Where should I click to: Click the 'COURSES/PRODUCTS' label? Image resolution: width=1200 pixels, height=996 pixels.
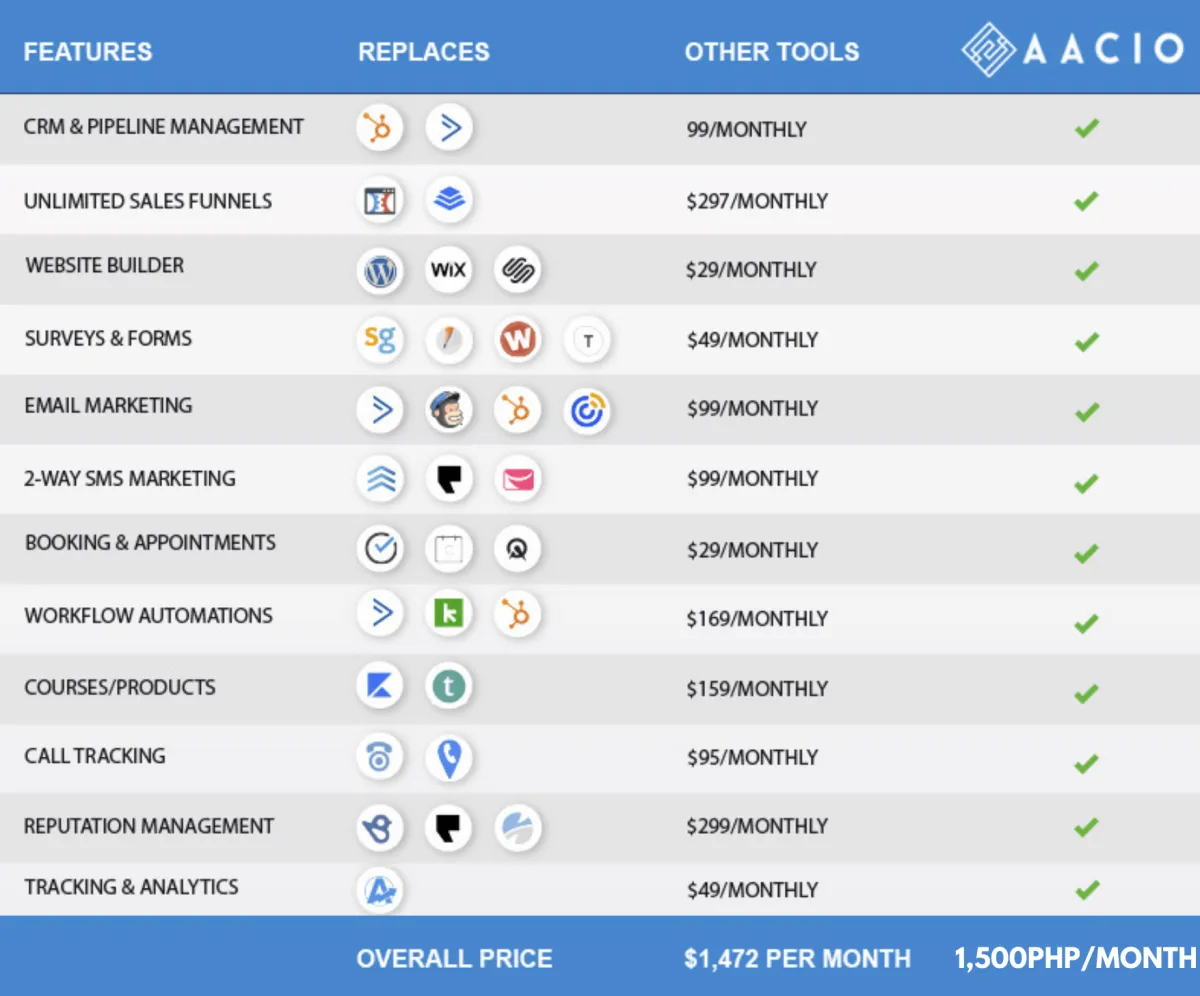[x=120, y=688]
